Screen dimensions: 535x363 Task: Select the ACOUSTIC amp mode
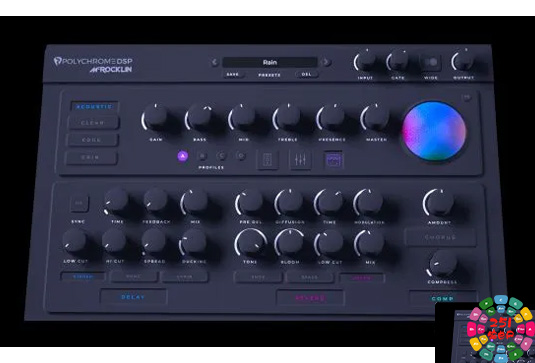tap(94, 106)
